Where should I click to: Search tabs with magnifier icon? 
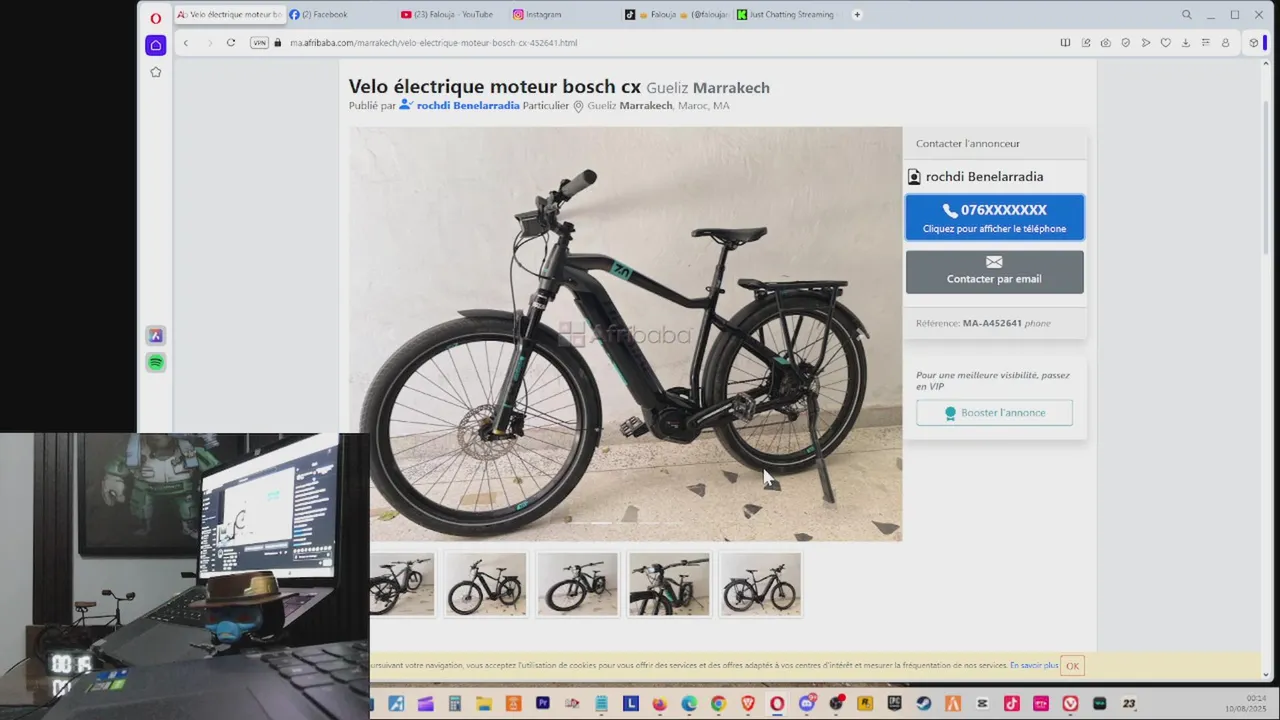coord(1187,15)
